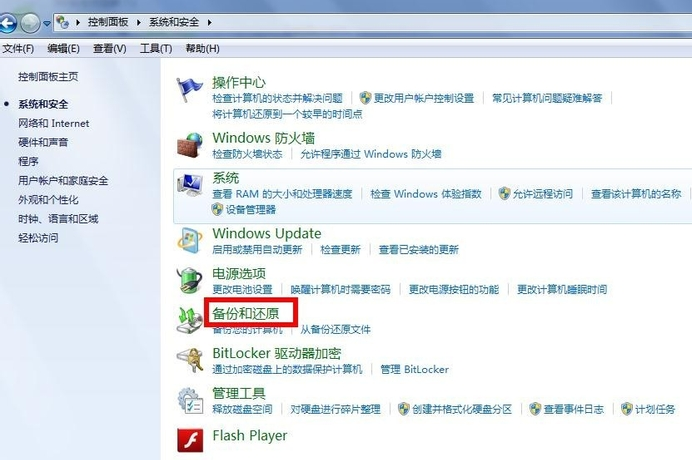
Task: Expand the arrow after 控制面板 in address bar
Action: [x=137, y=21]
